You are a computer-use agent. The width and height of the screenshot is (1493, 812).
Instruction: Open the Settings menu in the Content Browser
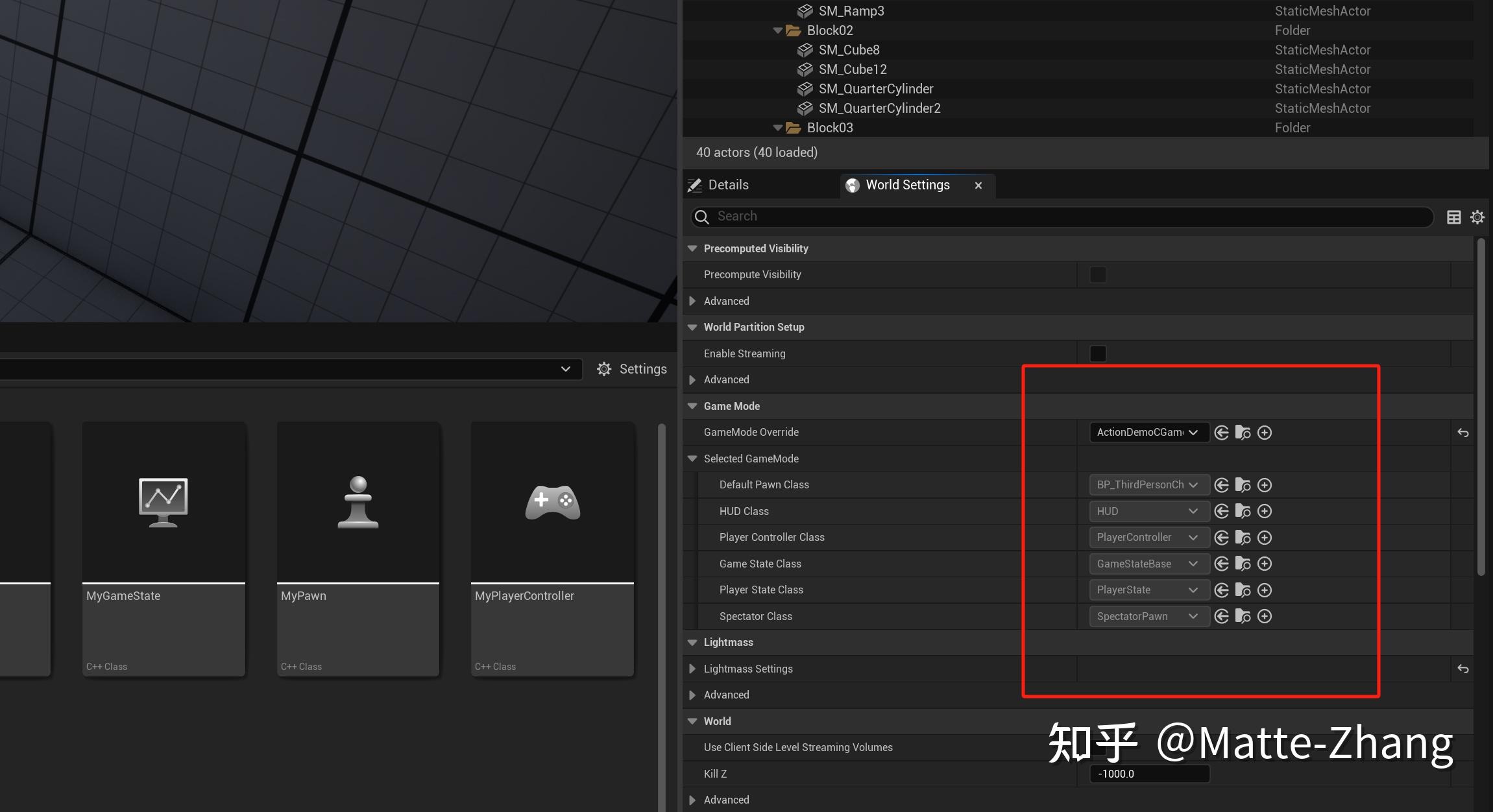click(x=631, y=368)
